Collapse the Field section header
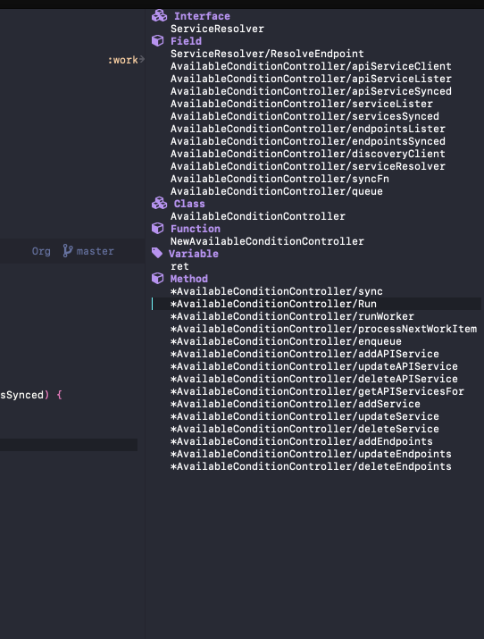Screen dimensions: 484x639 coord(186,41)
